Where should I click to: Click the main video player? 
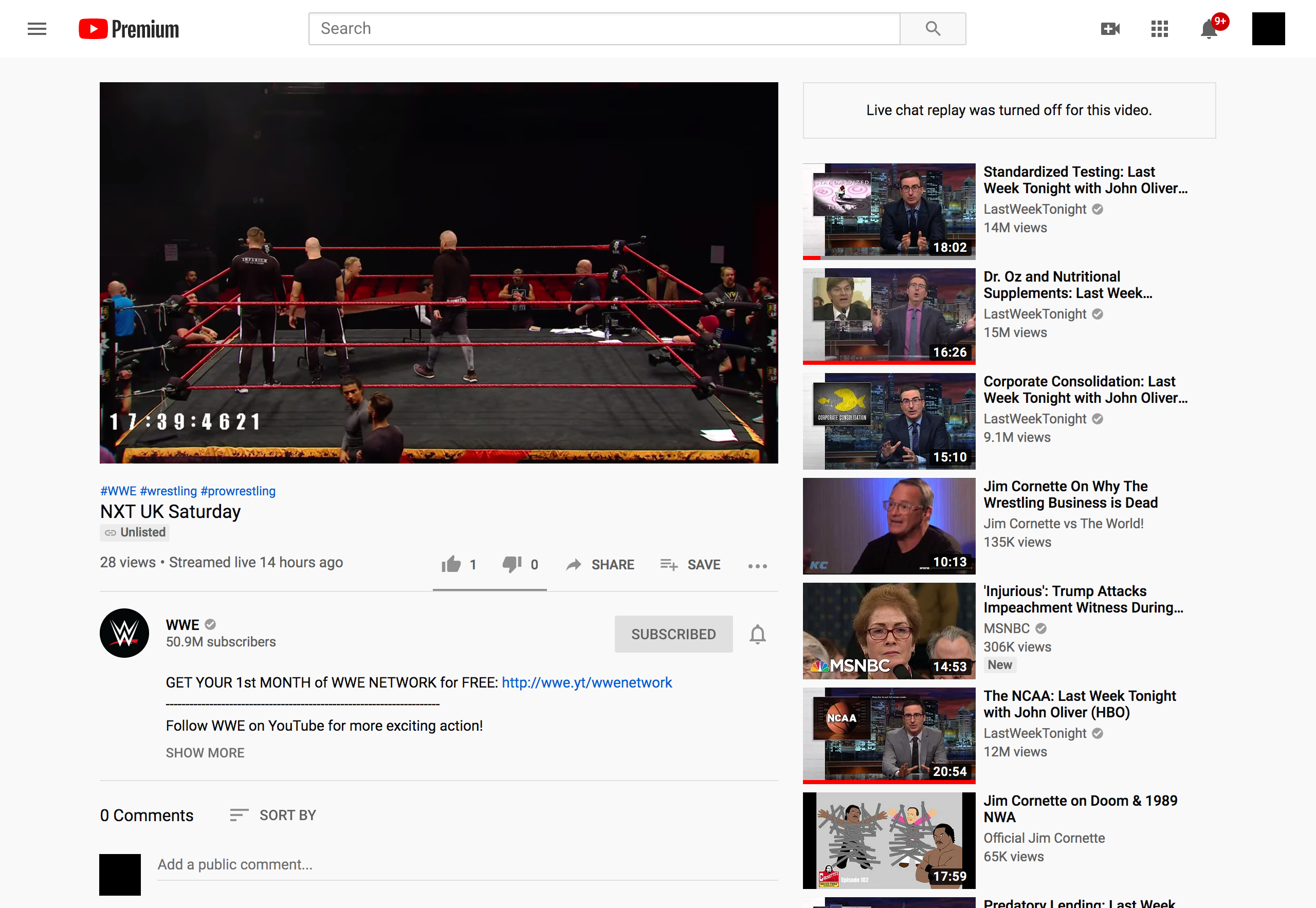click(x=439, y=272)
